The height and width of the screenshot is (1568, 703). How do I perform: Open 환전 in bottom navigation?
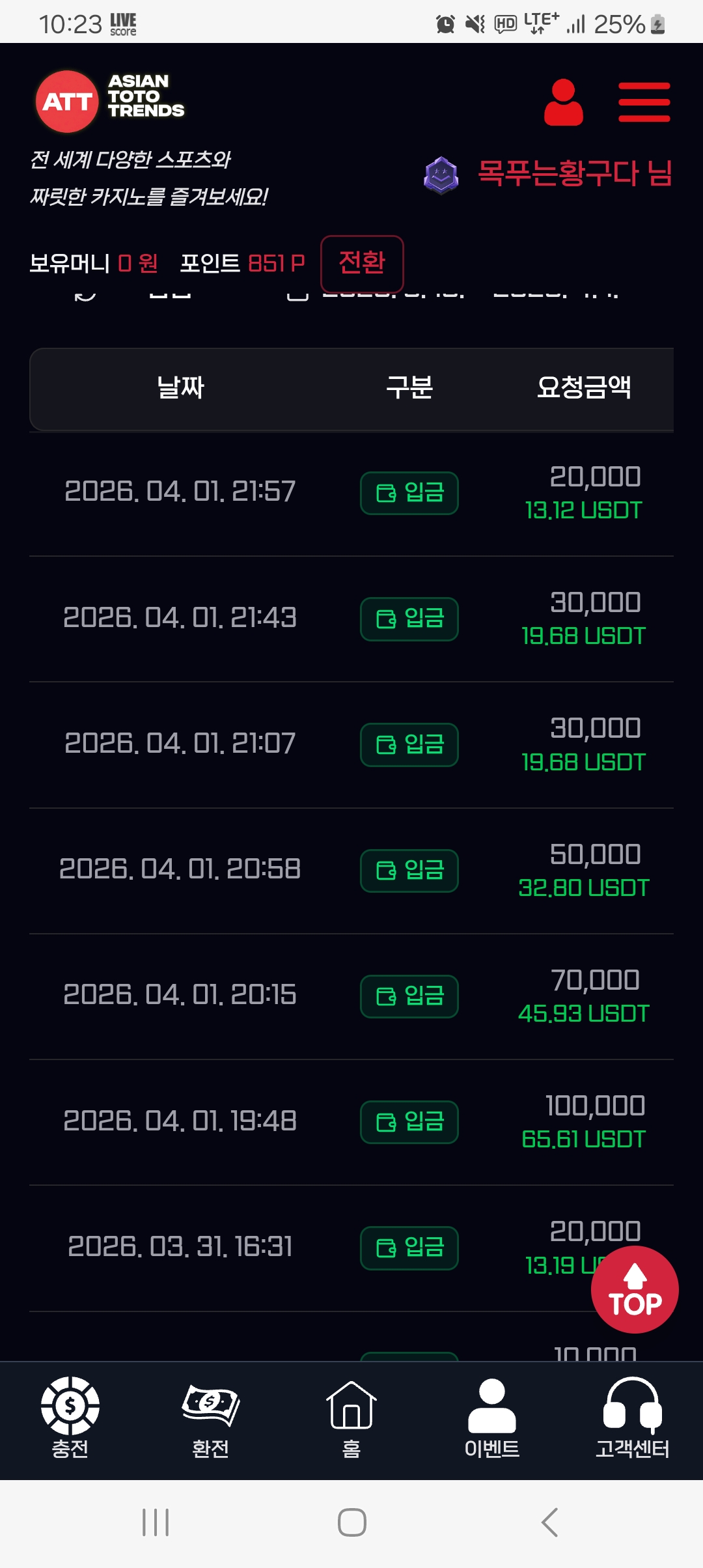click(x=210, y=1418)
